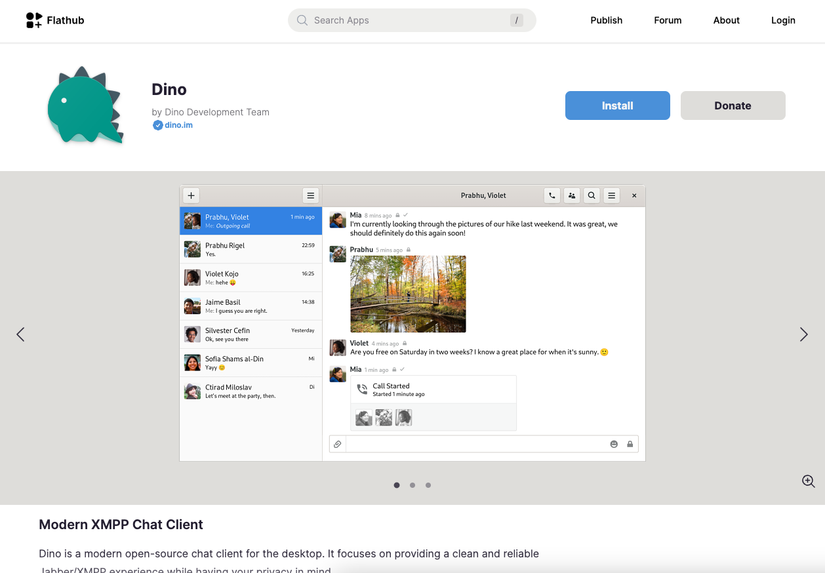
Task: Open the sidebar hamburger menu
Action: tap(310, 195)
